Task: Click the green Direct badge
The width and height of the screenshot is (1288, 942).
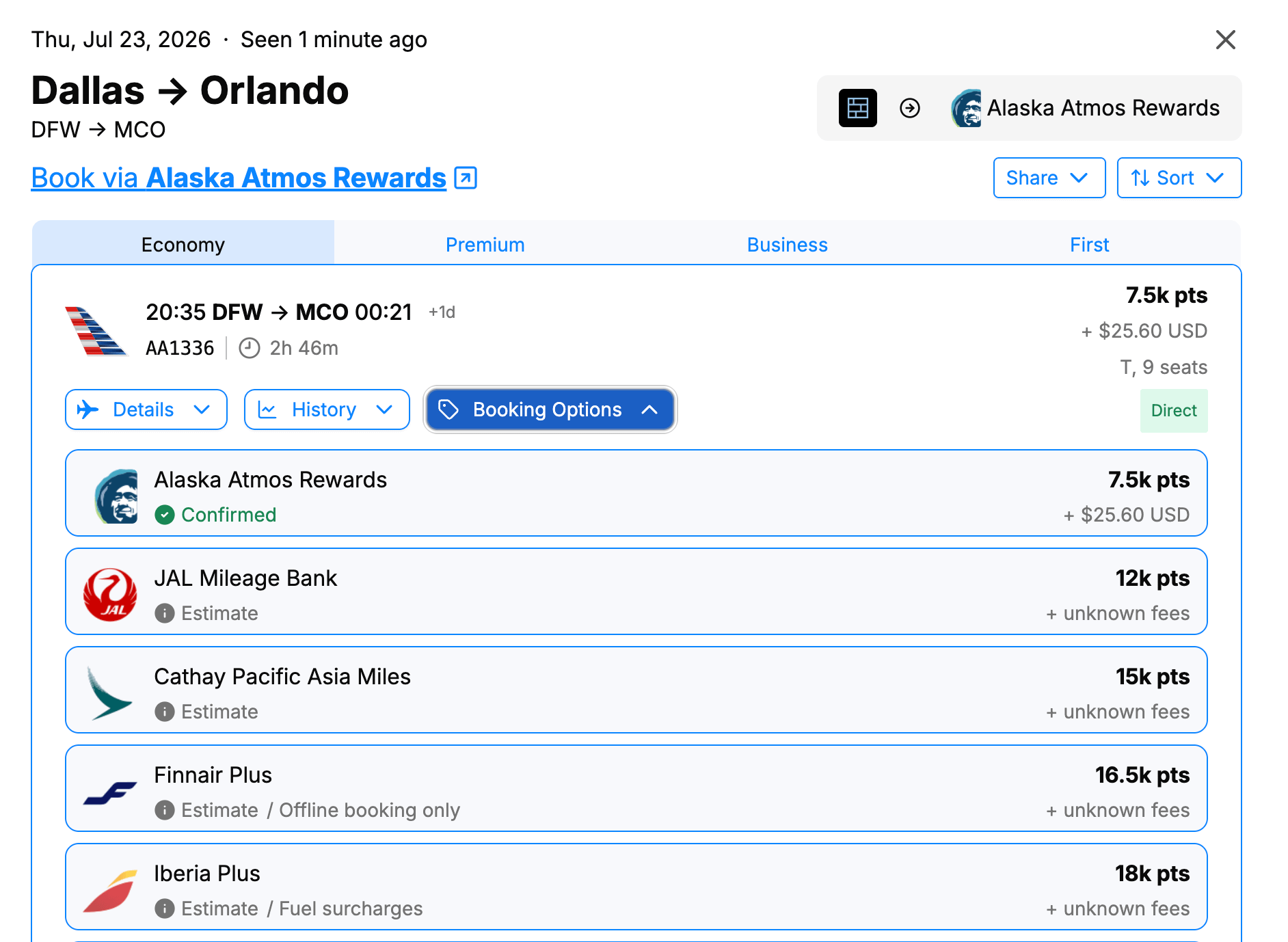Action: pos(1174,411)
